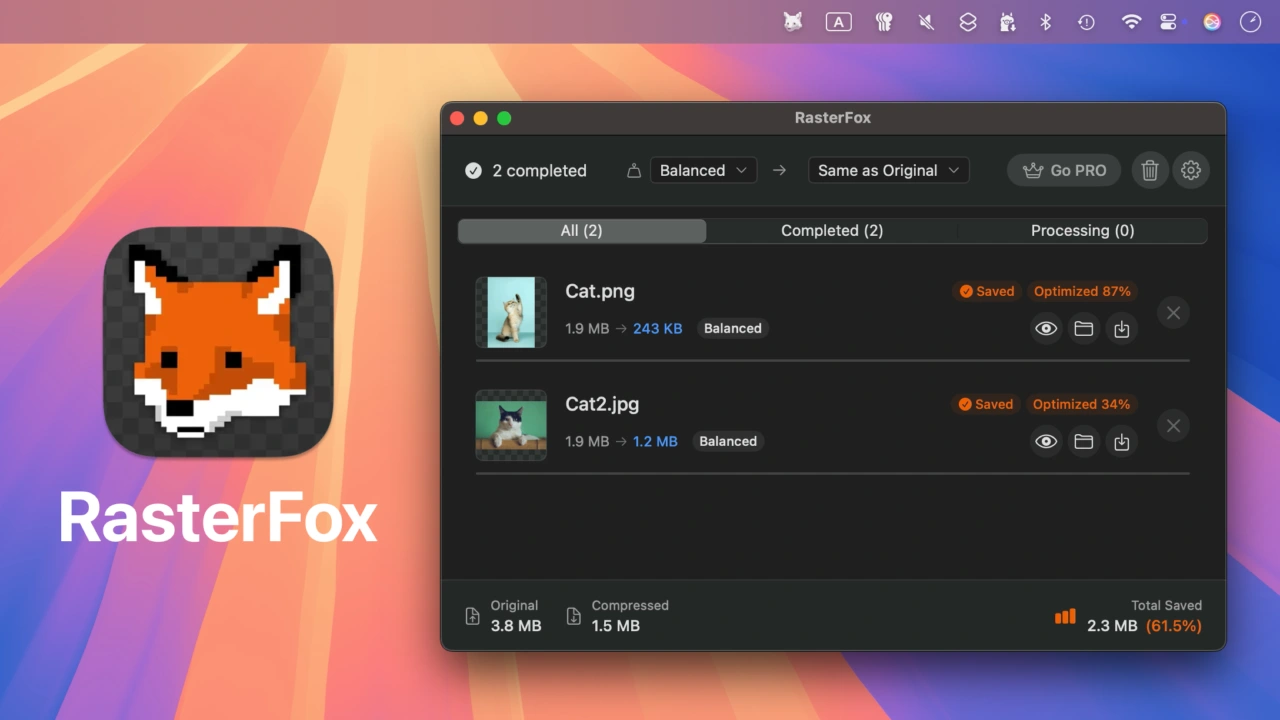This screenshot has width=1280, height=720.
Task: Click the Cat2.jpg thumbnail image
Action: tap(511, 426)
